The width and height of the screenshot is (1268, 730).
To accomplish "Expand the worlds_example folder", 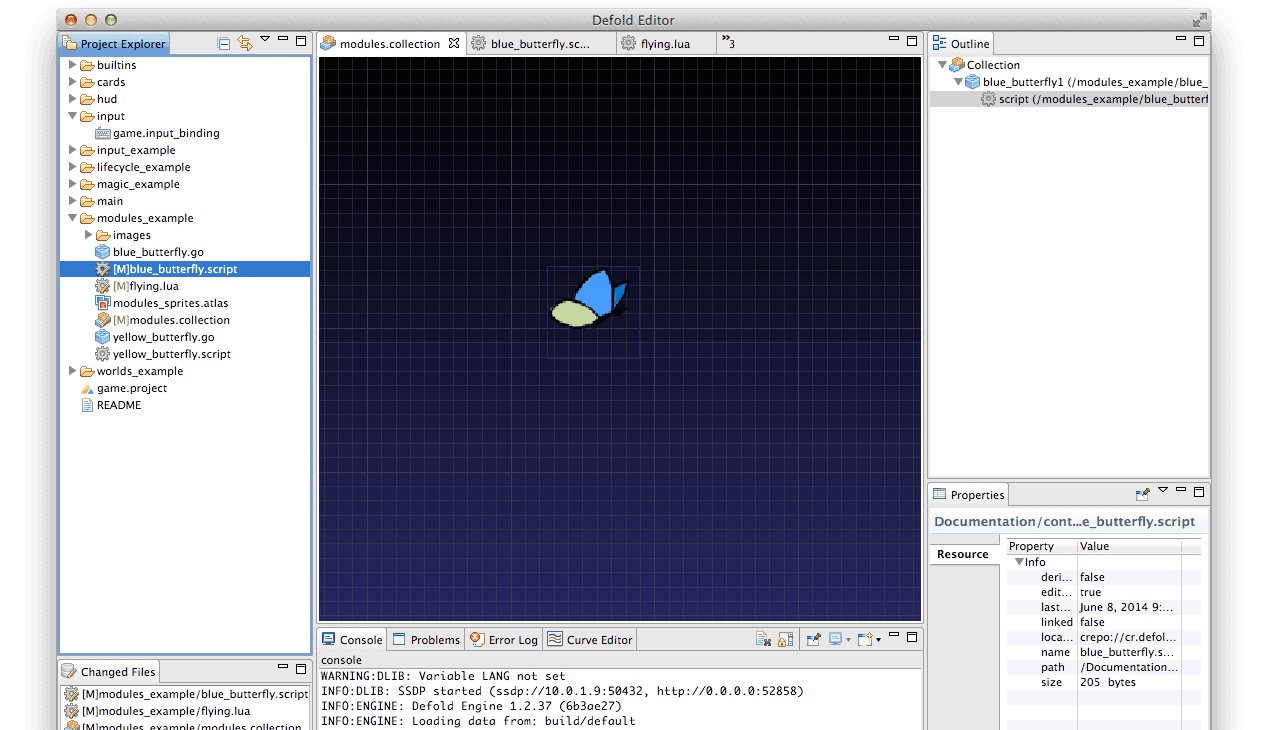I will pos(73,371).
